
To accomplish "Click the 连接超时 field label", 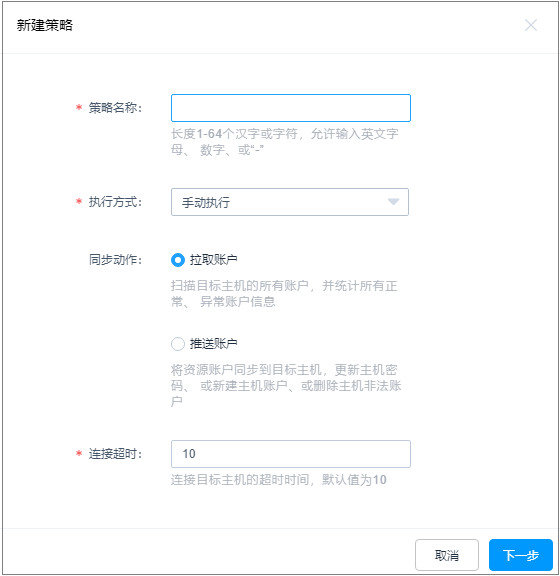I will (x=115, y=454).
